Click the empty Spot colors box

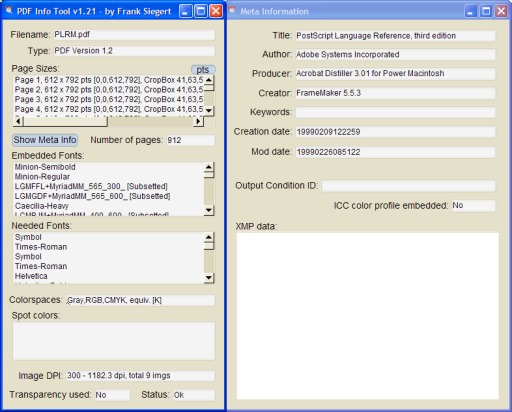pyautogui.click(x=114, y=341)
